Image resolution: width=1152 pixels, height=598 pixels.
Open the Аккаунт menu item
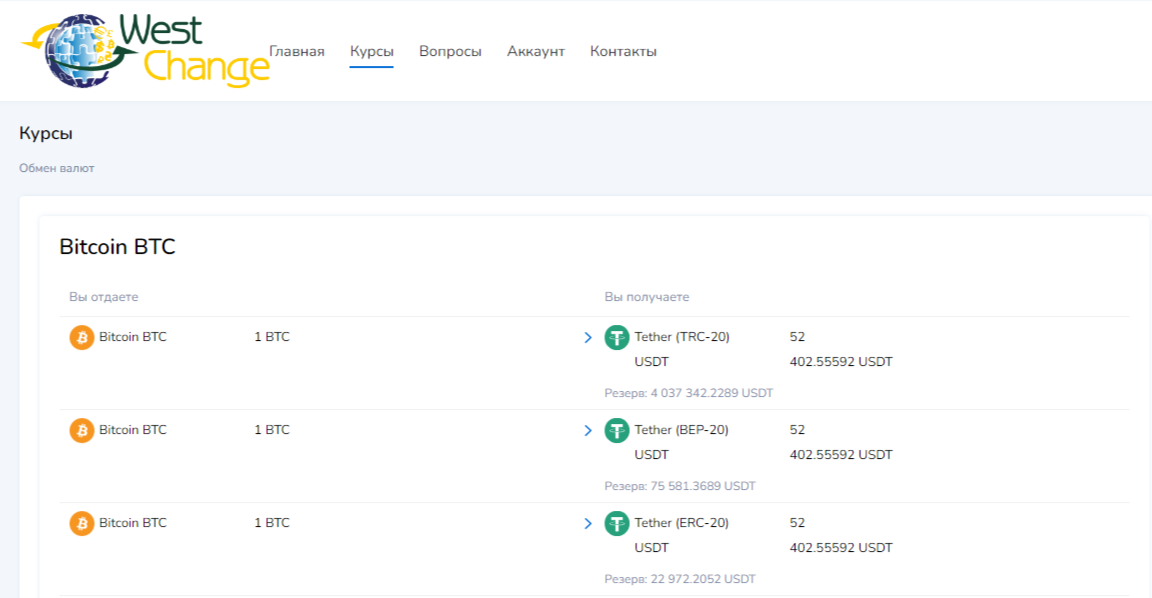[x=536, y=51]
